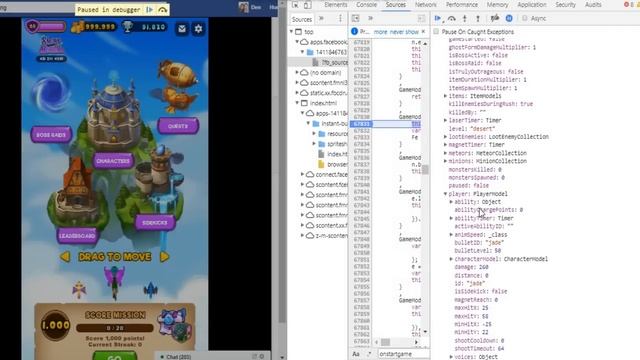Toggle the device toolbar icon

pos(308,5)
